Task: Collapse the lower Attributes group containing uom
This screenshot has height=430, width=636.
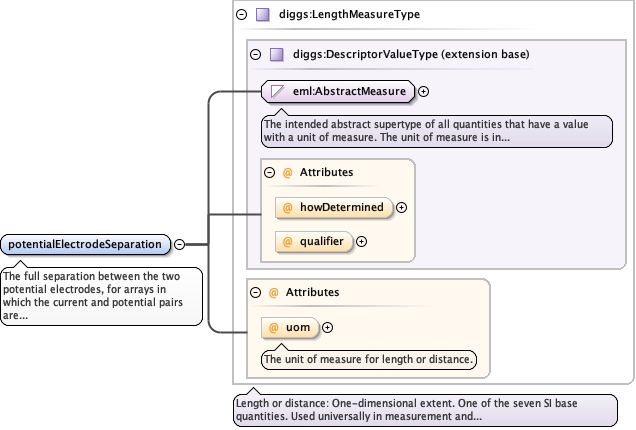Action: click(256, 292)
